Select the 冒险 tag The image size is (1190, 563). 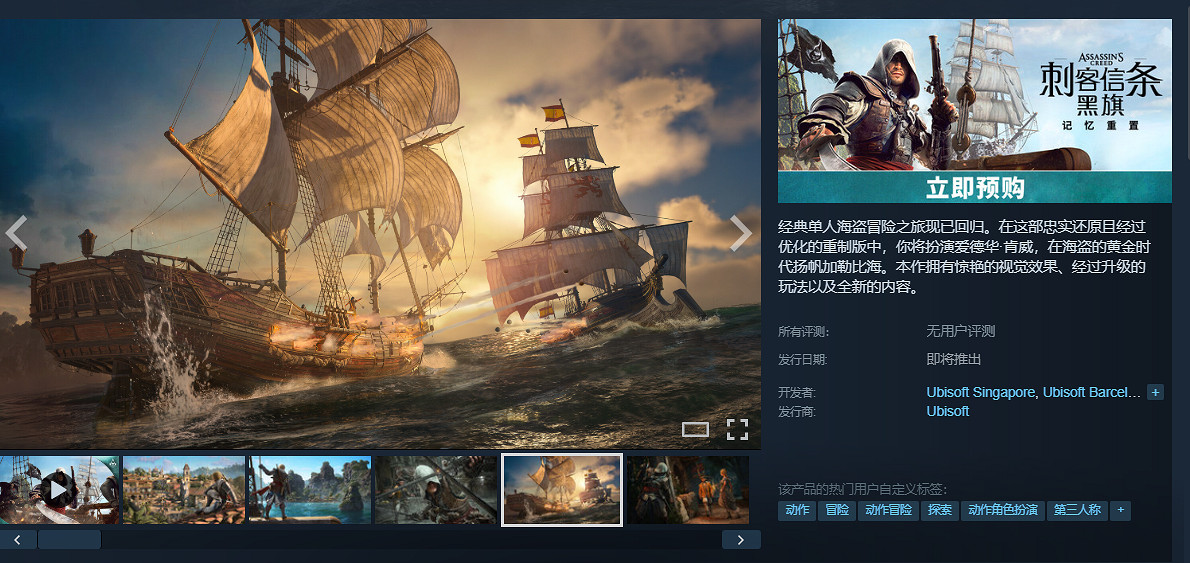pos(837,510)
